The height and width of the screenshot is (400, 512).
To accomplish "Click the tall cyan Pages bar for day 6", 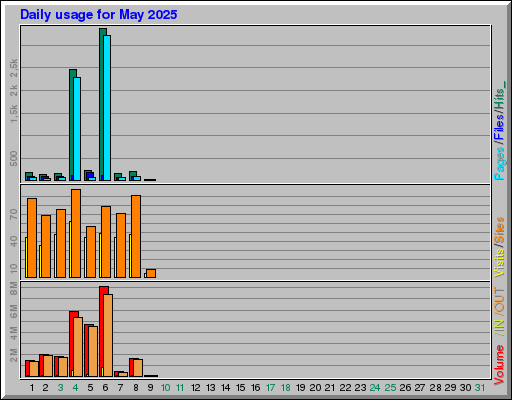I will coord(107,108).
